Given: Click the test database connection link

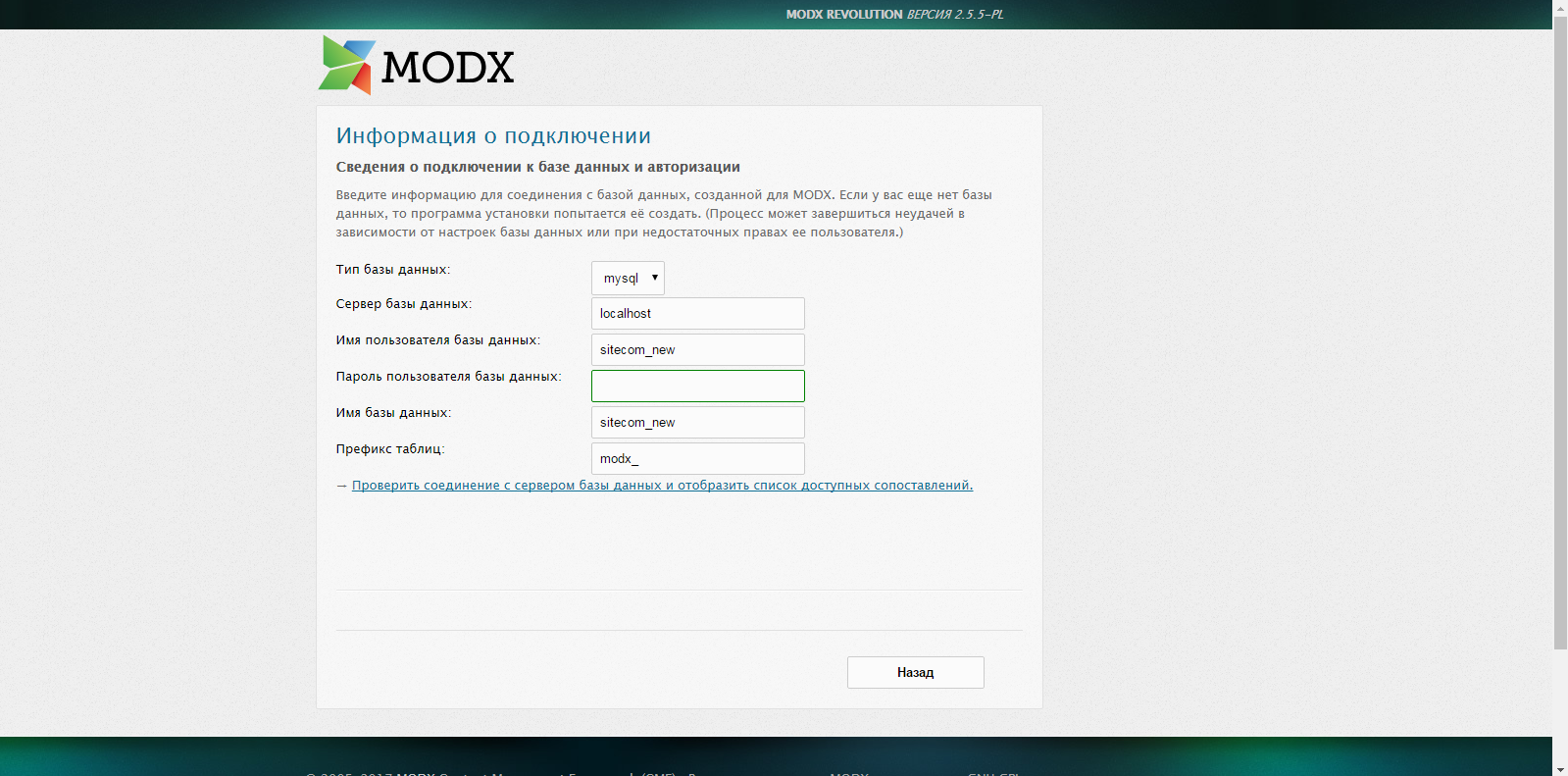Looking at the screenshot, I should 662,486.
